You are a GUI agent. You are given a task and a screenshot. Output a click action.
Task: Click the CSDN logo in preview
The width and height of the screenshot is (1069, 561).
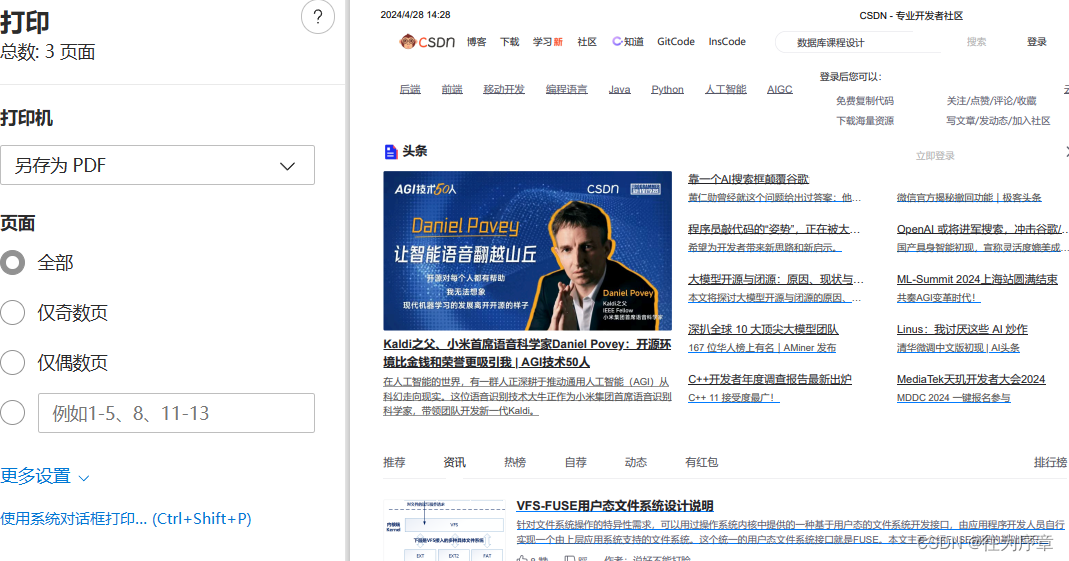(x=427, y=42)
